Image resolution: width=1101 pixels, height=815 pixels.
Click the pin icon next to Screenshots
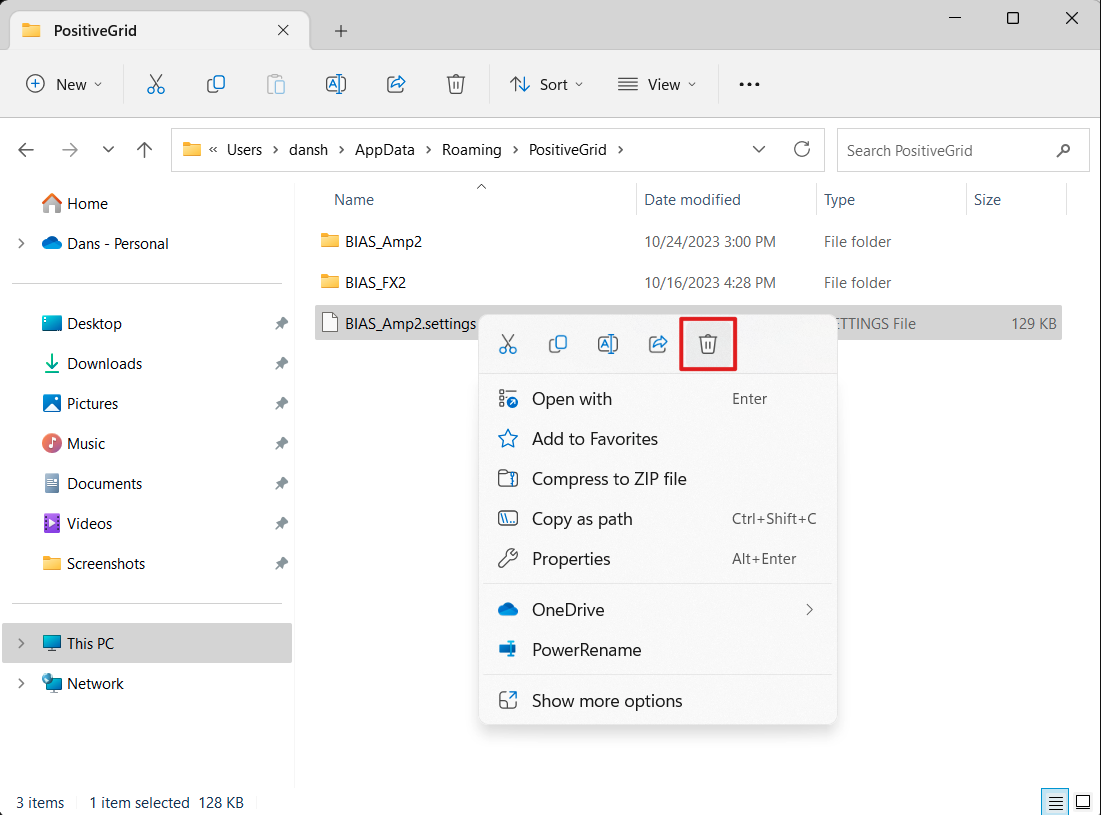(281, 564)
